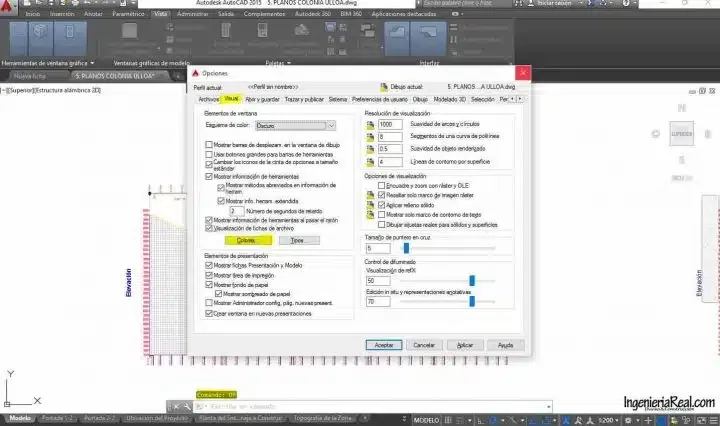This screenshot has width=720, height=426.
Task: Click the Plot printer icon in quick access toolbar
Action: pos(75,3)
